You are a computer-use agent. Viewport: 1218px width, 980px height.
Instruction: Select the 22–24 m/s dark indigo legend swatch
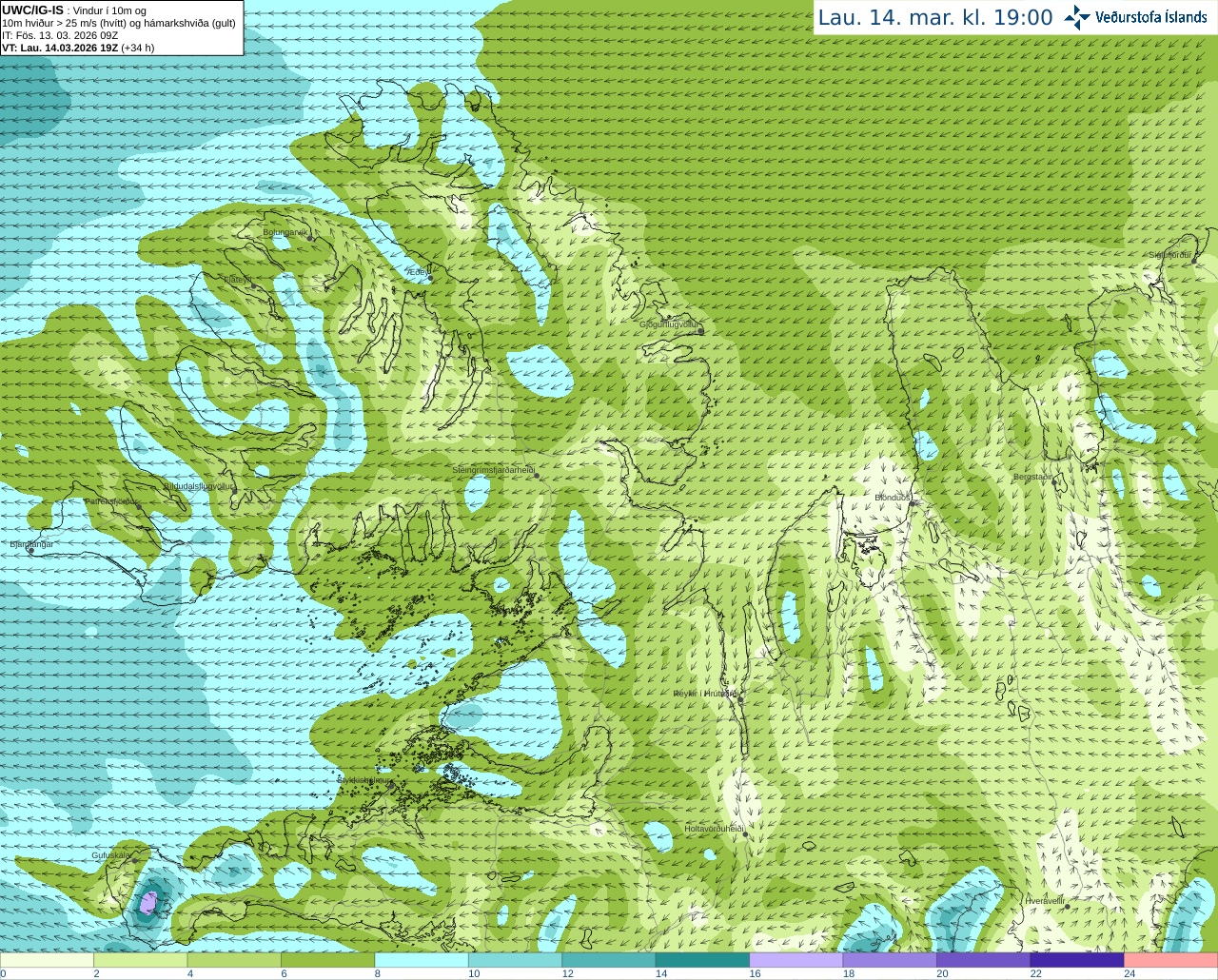coord(1077,960)
